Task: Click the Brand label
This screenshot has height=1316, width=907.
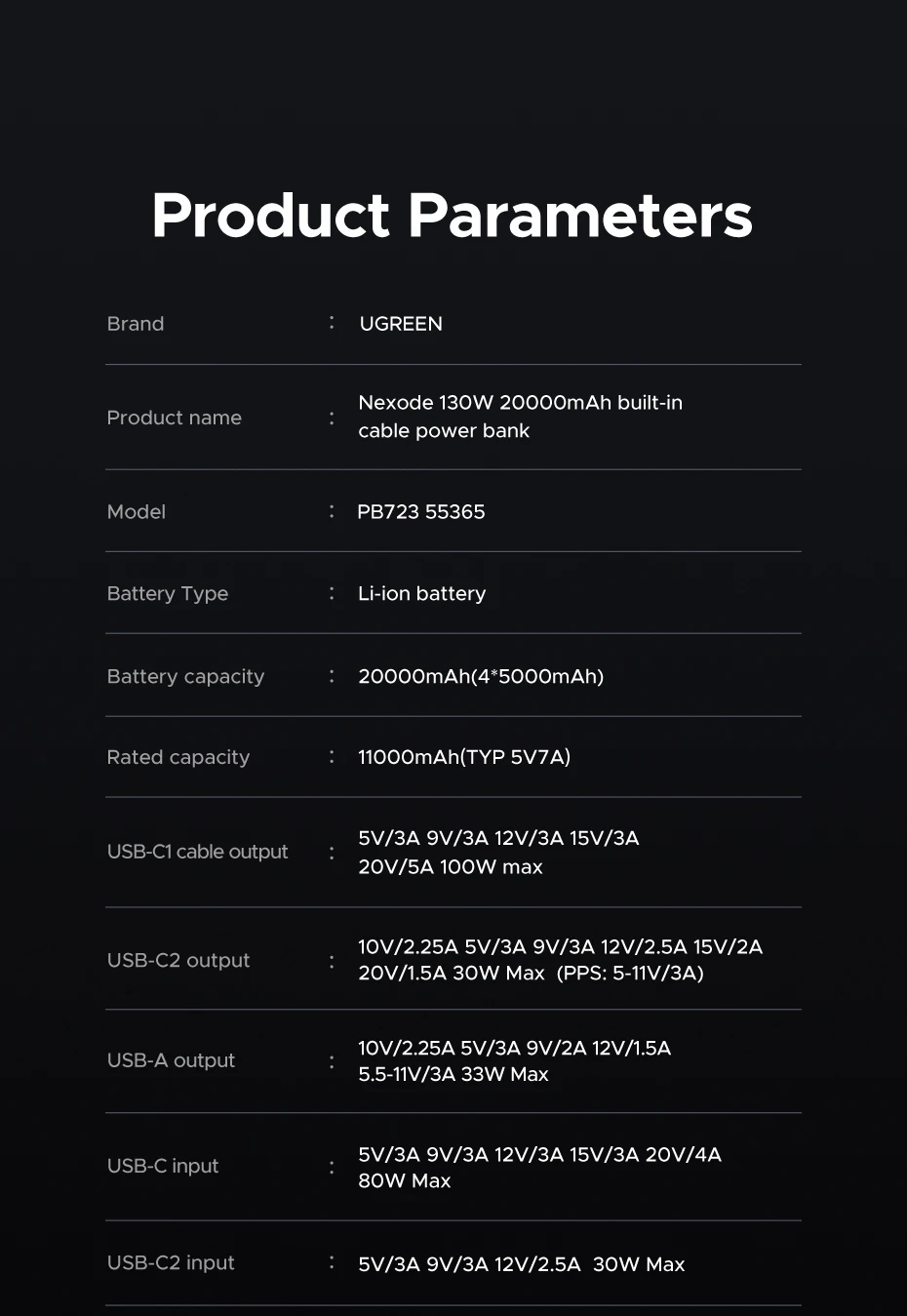Action: click(x=136, y=324)
